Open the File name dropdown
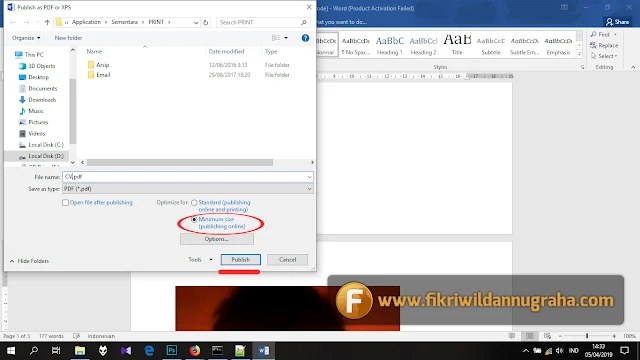The width and height of the screenshot is (640, 360). point(309,177)
